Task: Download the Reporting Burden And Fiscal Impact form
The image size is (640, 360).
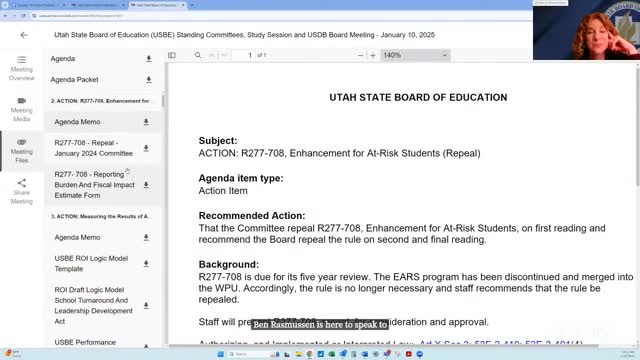Action: (x=146, y=185)
